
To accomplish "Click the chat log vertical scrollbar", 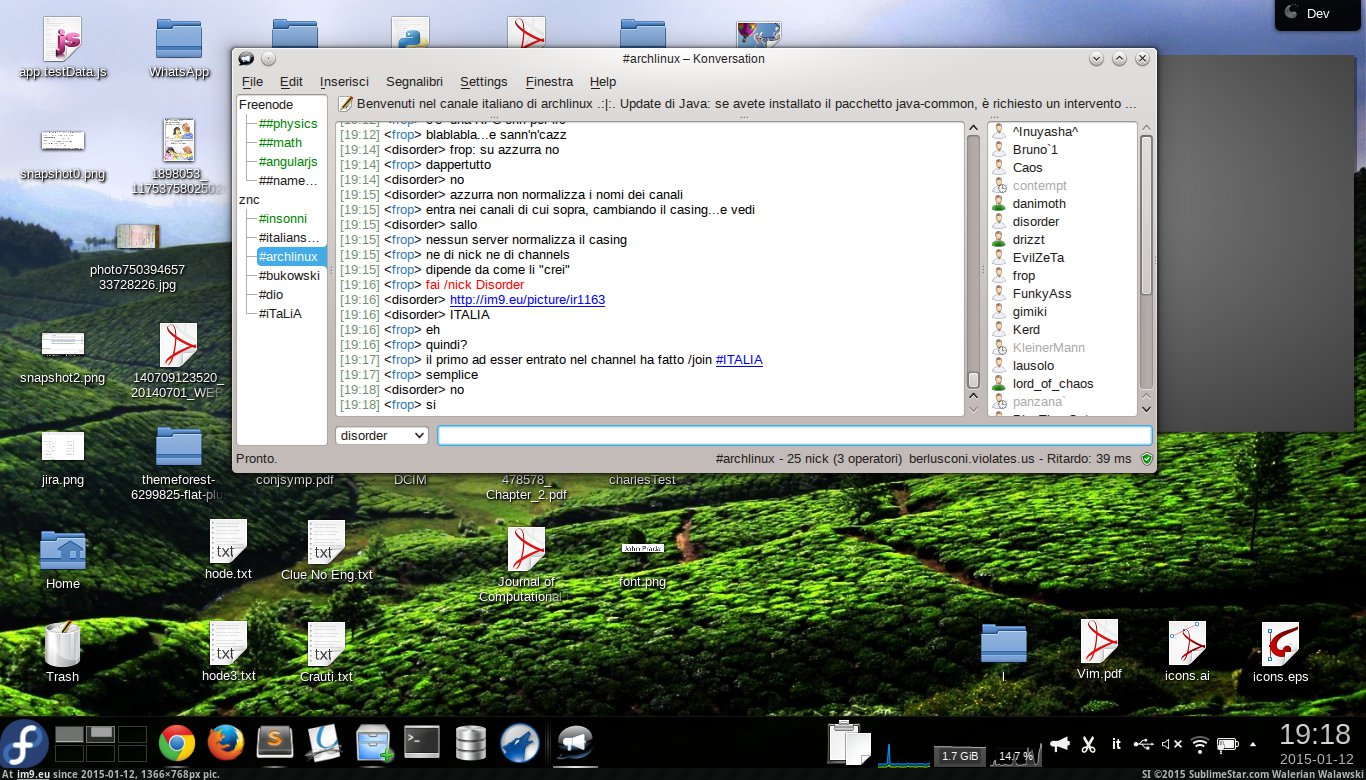I will tap(973, 250).
